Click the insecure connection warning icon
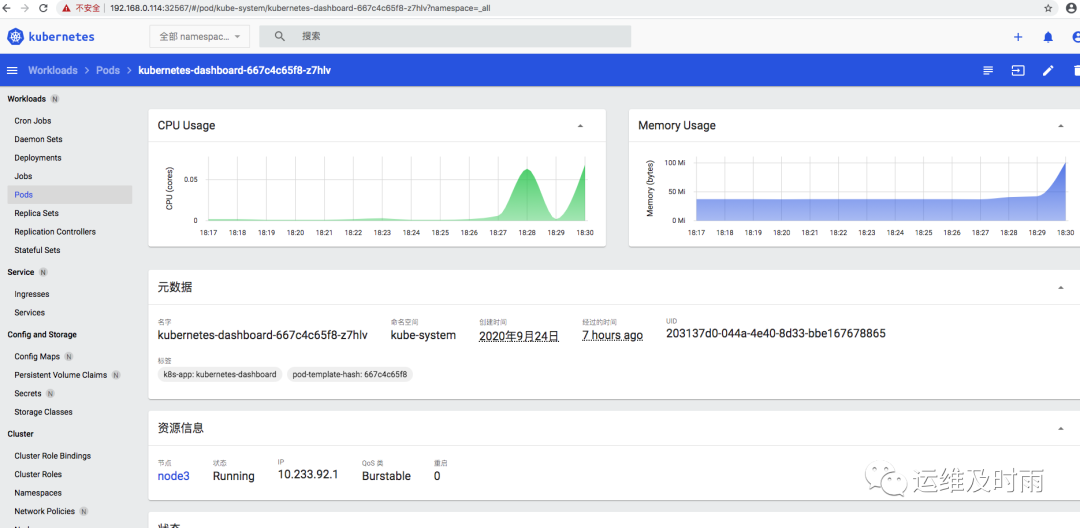 click(67, 8)
